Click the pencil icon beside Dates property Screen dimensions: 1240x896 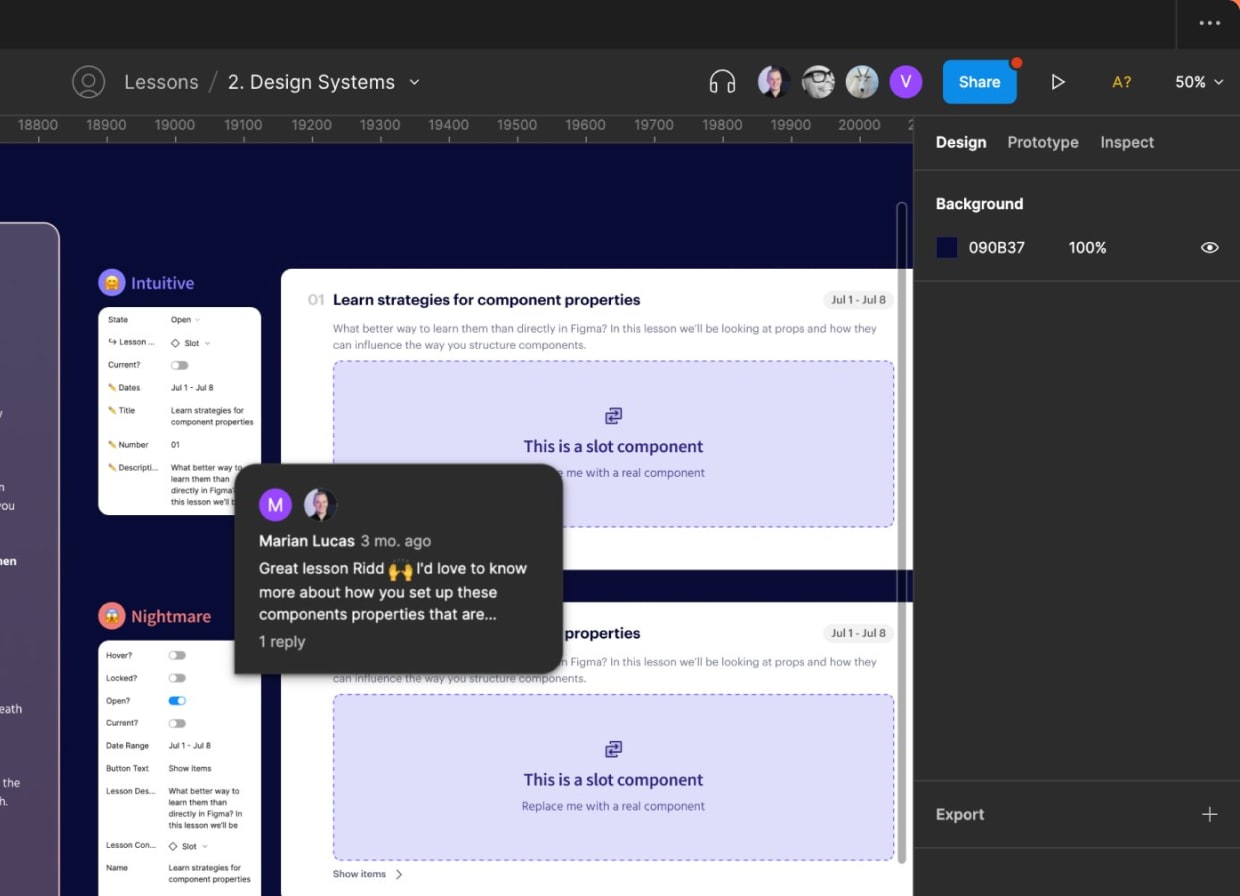point(112,388)
